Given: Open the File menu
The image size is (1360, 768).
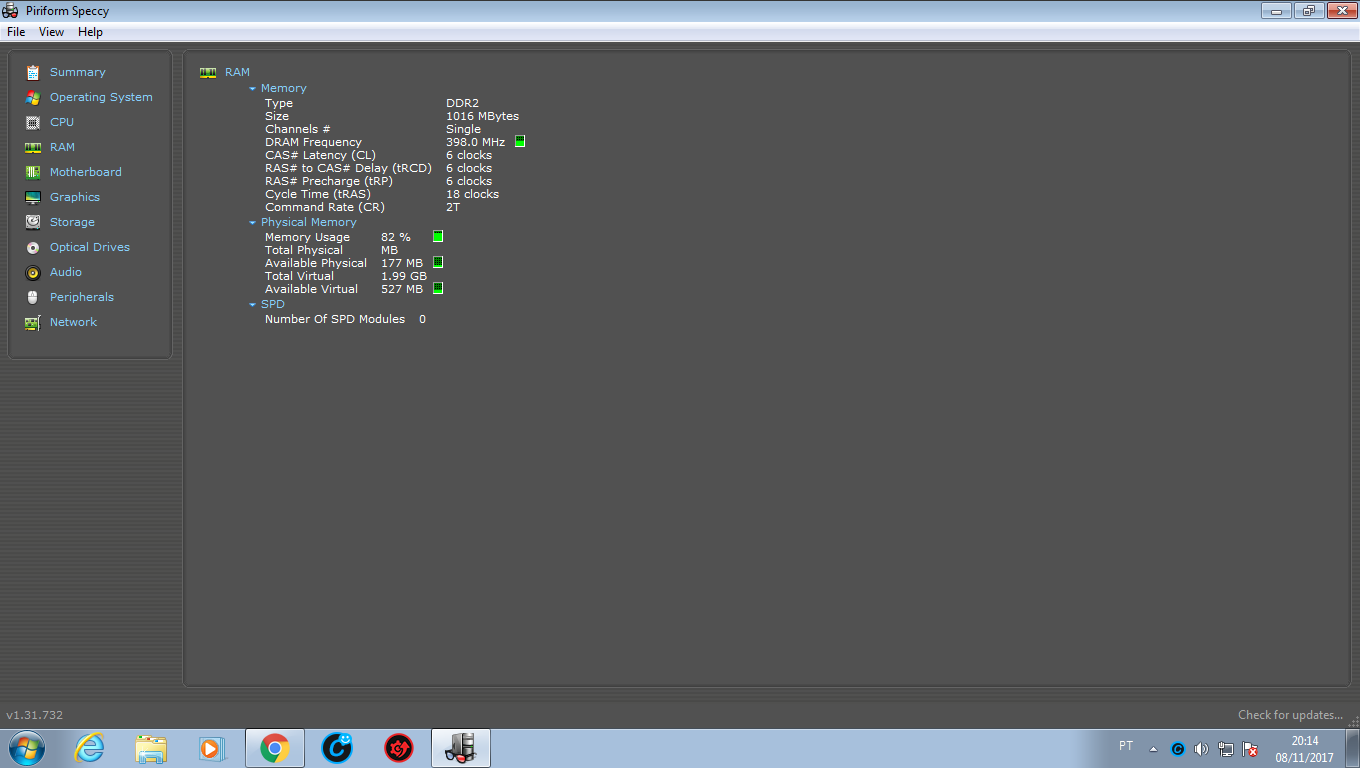Looking at the screenshot, I should pos(16,32).
